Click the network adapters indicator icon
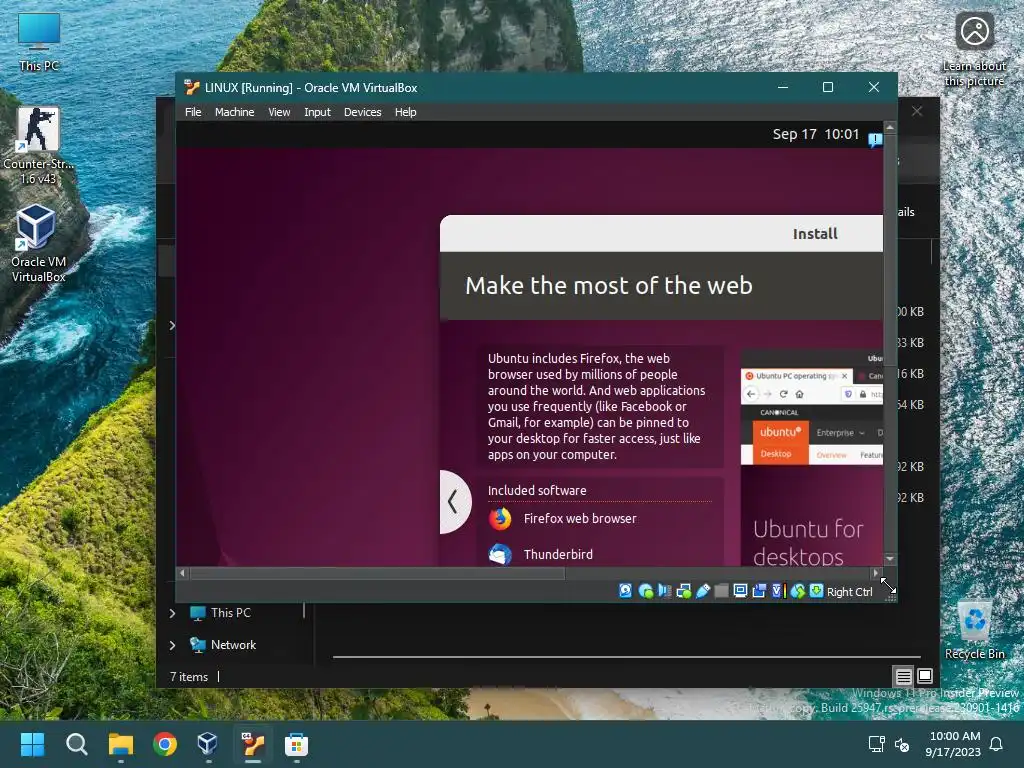 684,591
